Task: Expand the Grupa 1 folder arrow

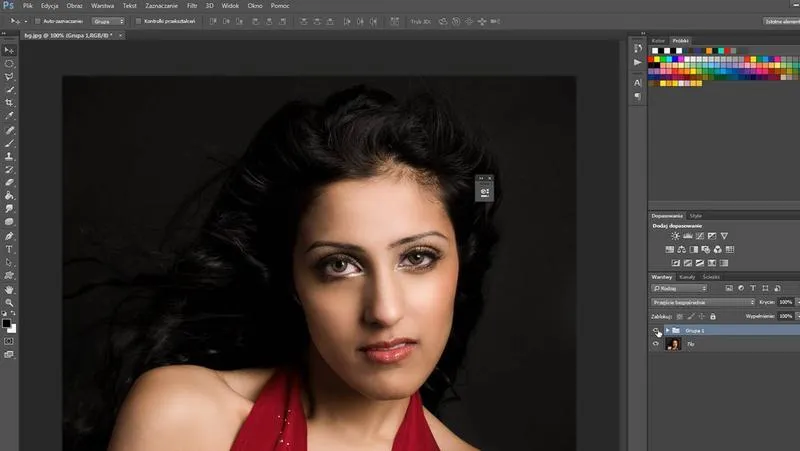Action: [667, 330]
